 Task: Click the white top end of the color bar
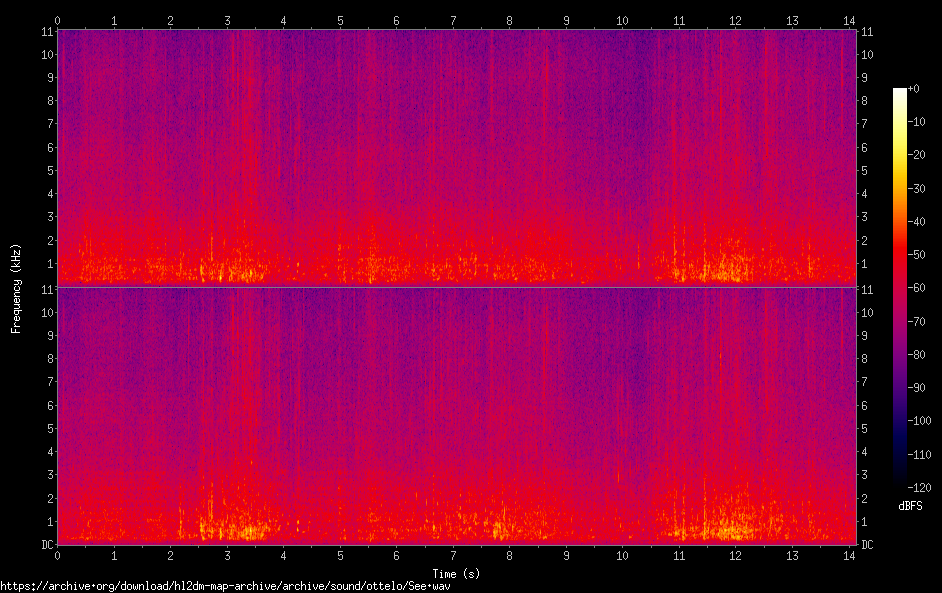[x=900, y=93]
